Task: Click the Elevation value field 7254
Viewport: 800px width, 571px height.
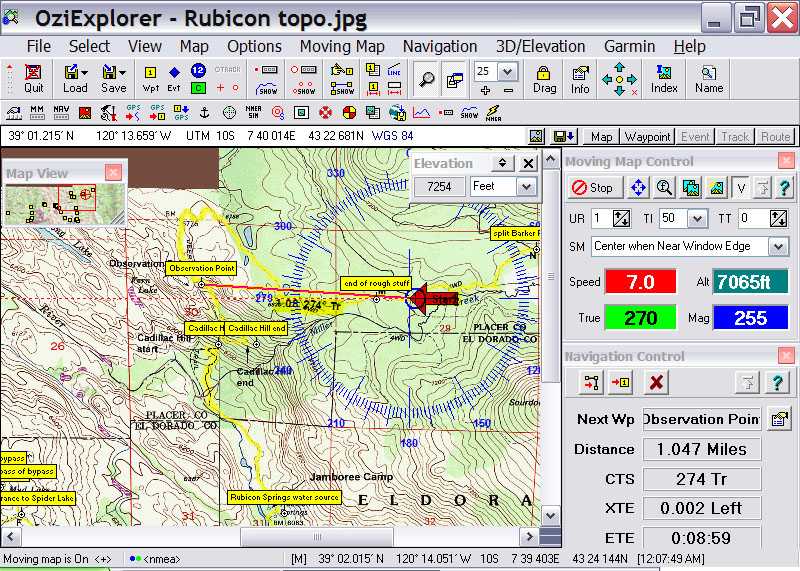Action: coord(439,187)
